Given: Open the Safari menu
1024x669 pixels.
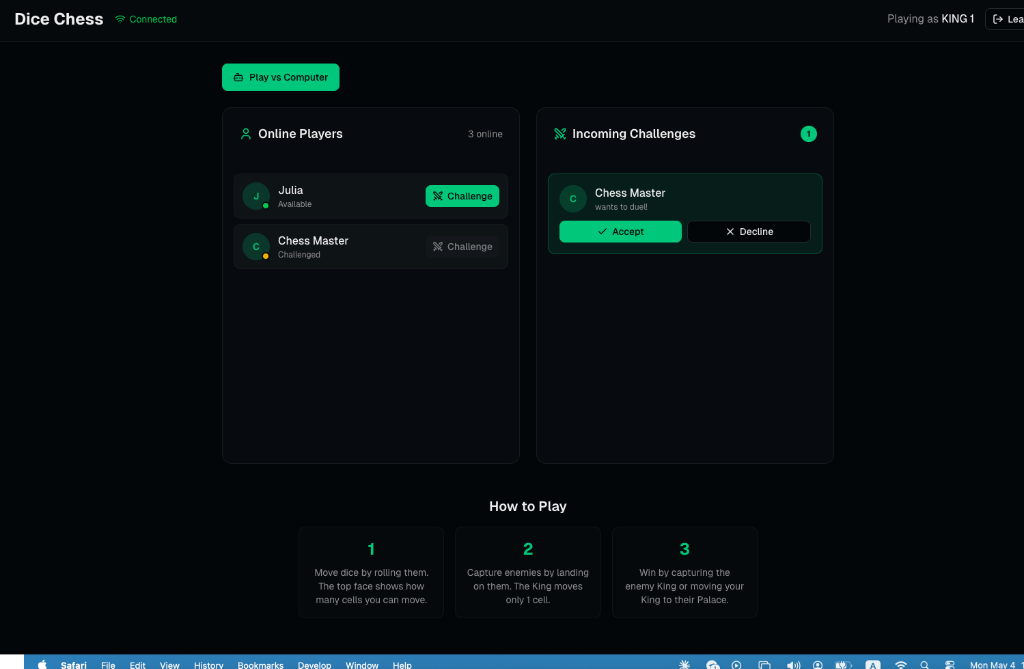Looking at the screenshot, I should point(73,665).
